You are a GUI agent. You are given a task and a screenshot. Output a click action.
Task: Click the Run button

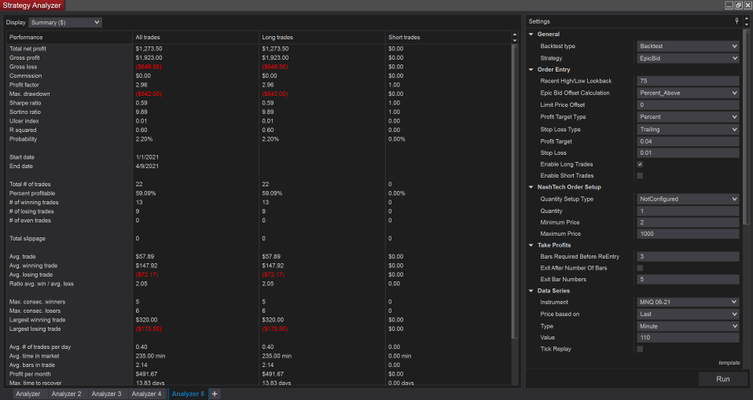722,379
